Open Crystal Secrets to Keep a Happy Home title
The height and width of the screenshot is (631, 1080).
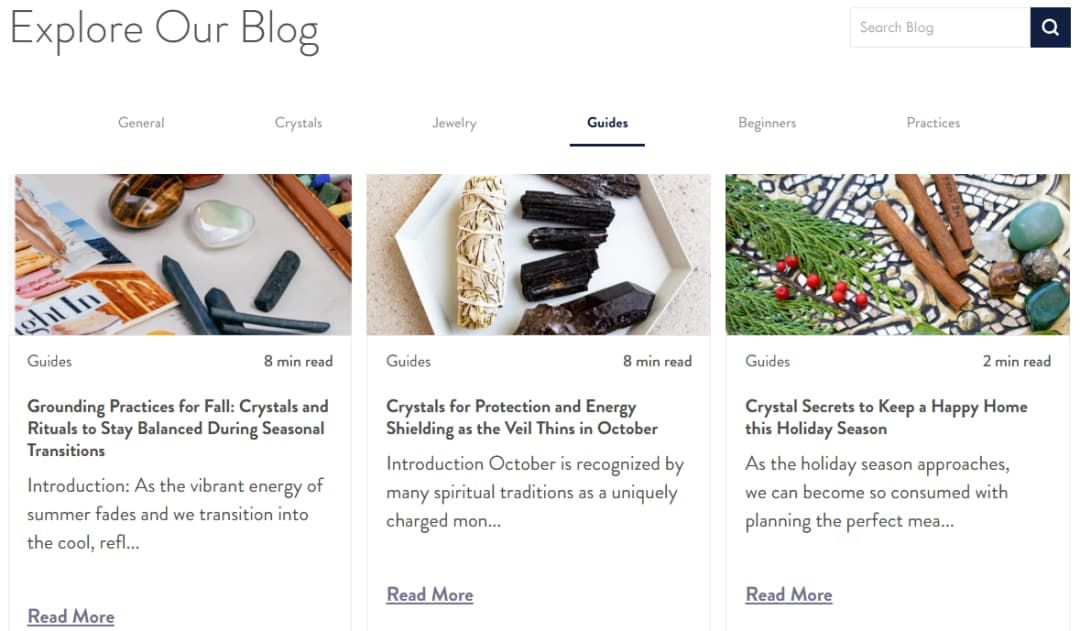click(886, 417)
